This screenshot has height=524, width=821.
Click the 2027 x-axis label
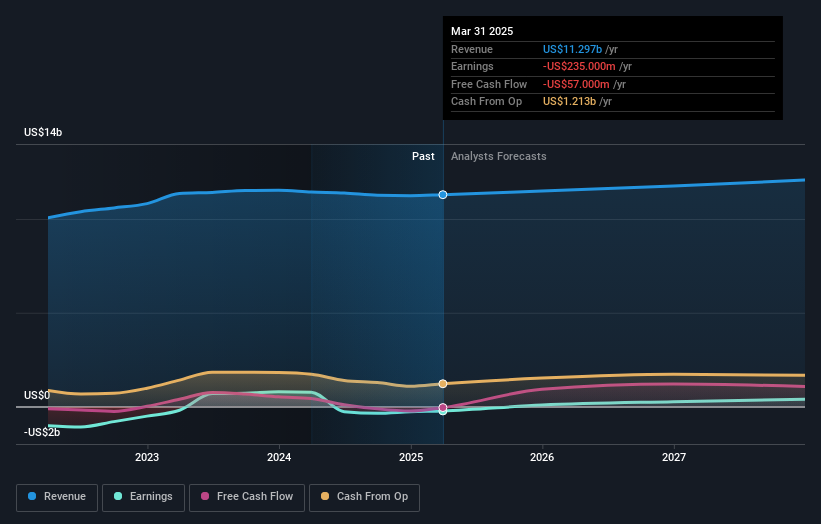click(x=674, y=458)
